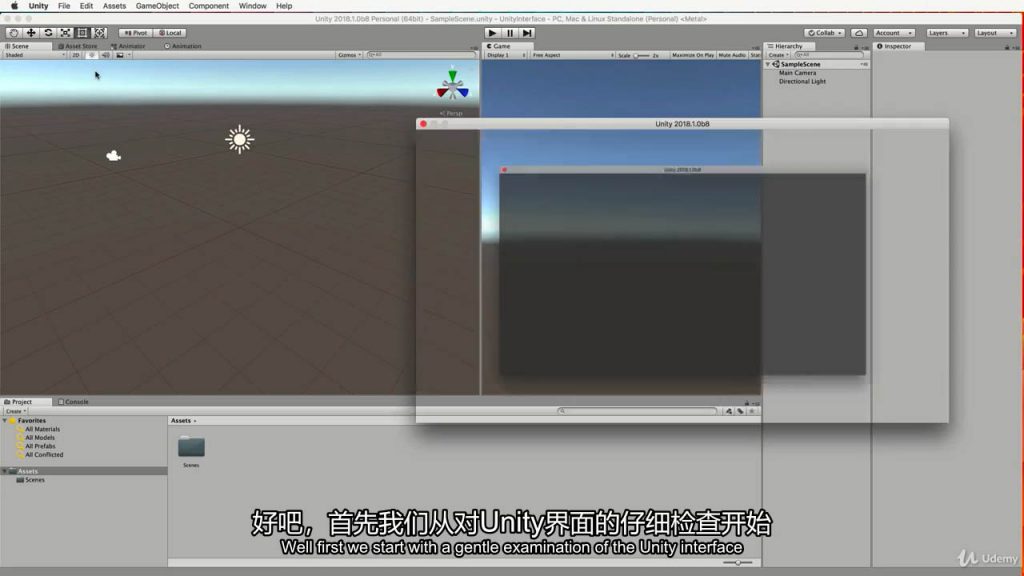Image resolution: width=1024 pixels, height=576 pixels.
Task: Open the Assets menu in menu bar
Action: click(x=114, y=6)
